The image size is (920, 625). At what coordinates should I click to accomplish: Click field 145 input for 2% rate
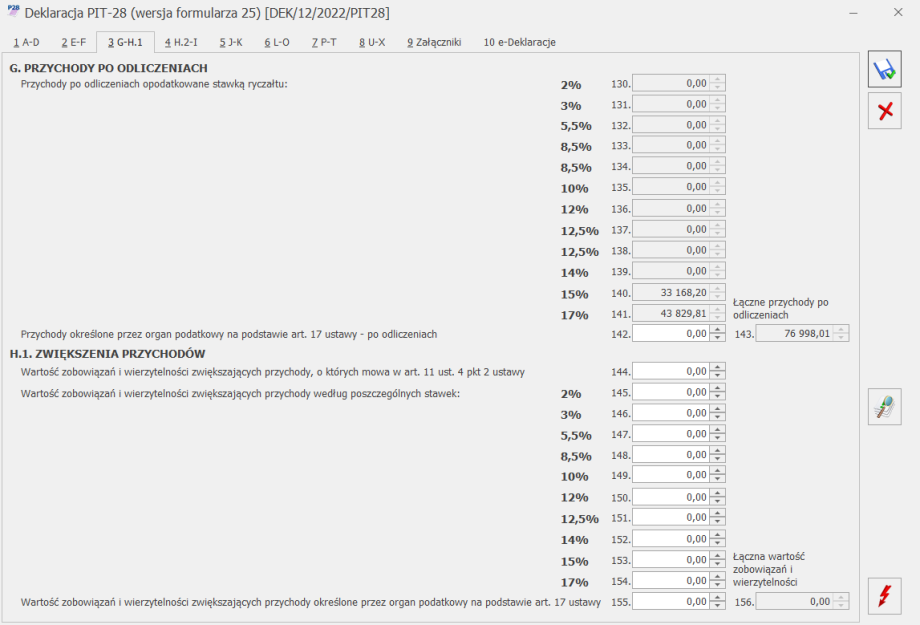(x=671, y=392)
